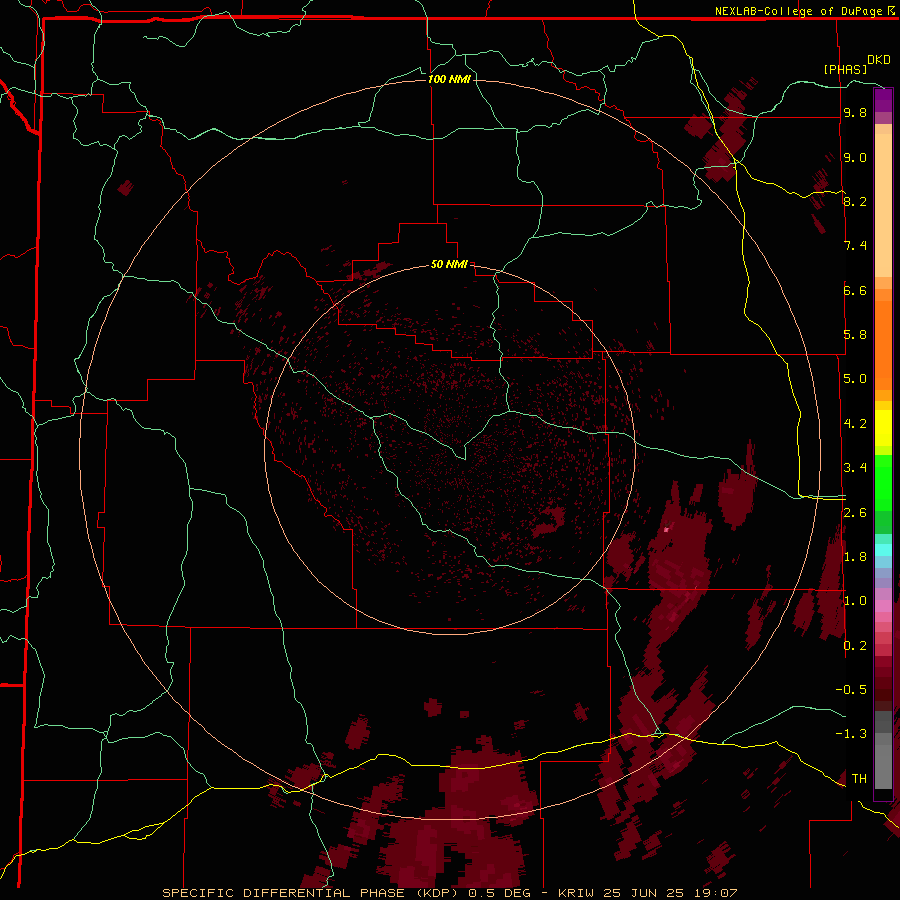Click the 7.4 value on the color scale
This screenshot has height=900, width=900.
[855, 246]
